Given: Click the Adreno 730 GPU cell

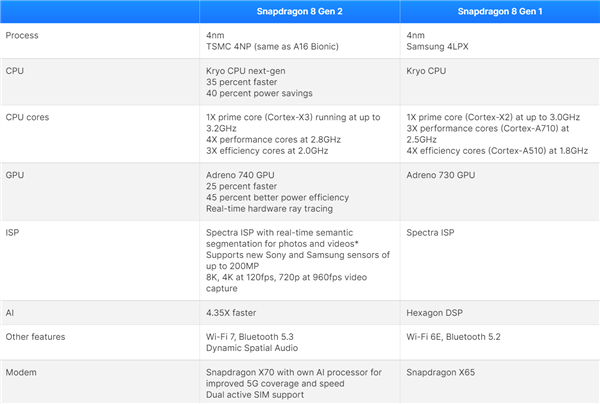Looking at the screenshot, I should click(440, 174).
